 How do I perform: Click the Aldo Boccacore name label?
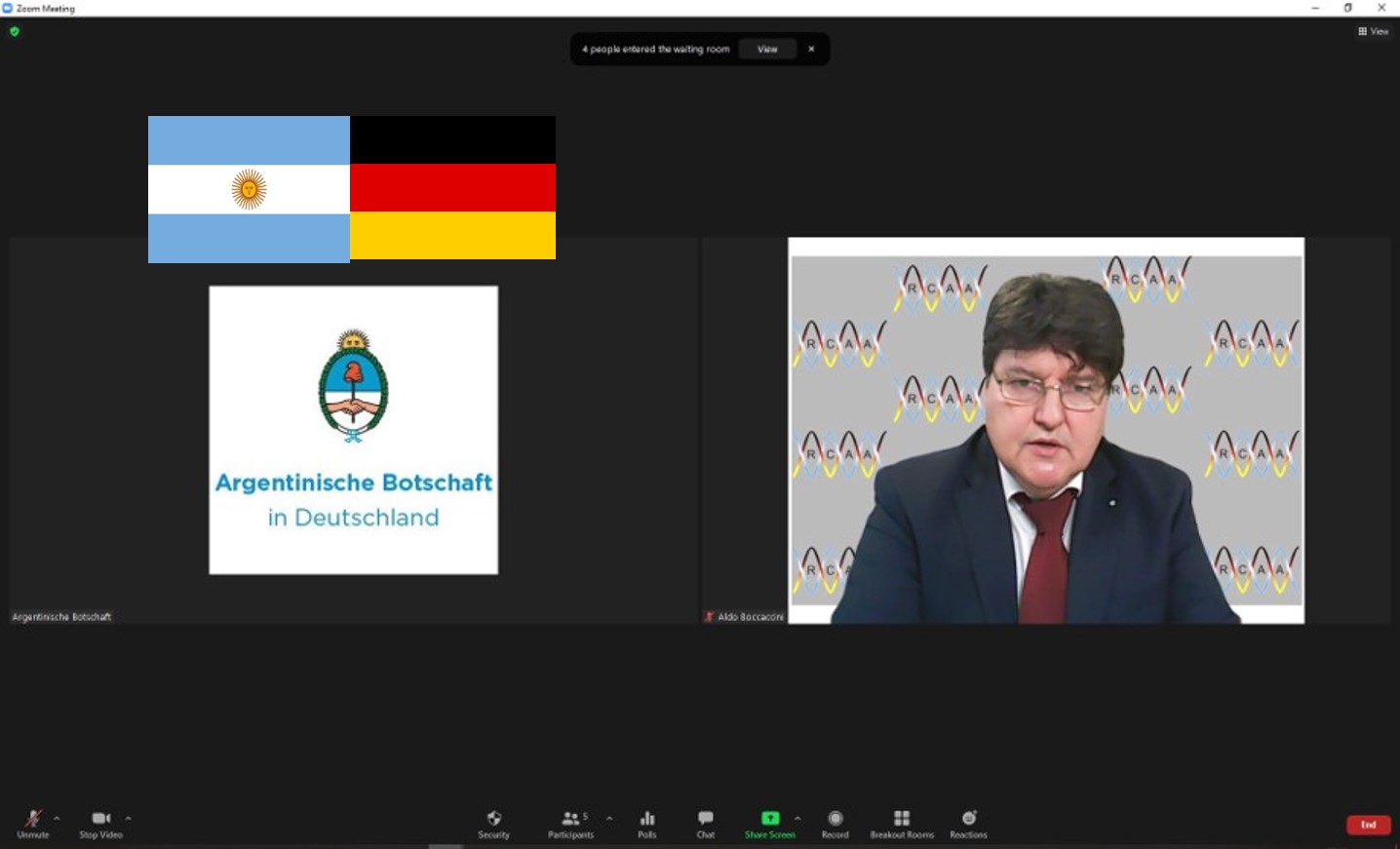(x=751, y=617)
